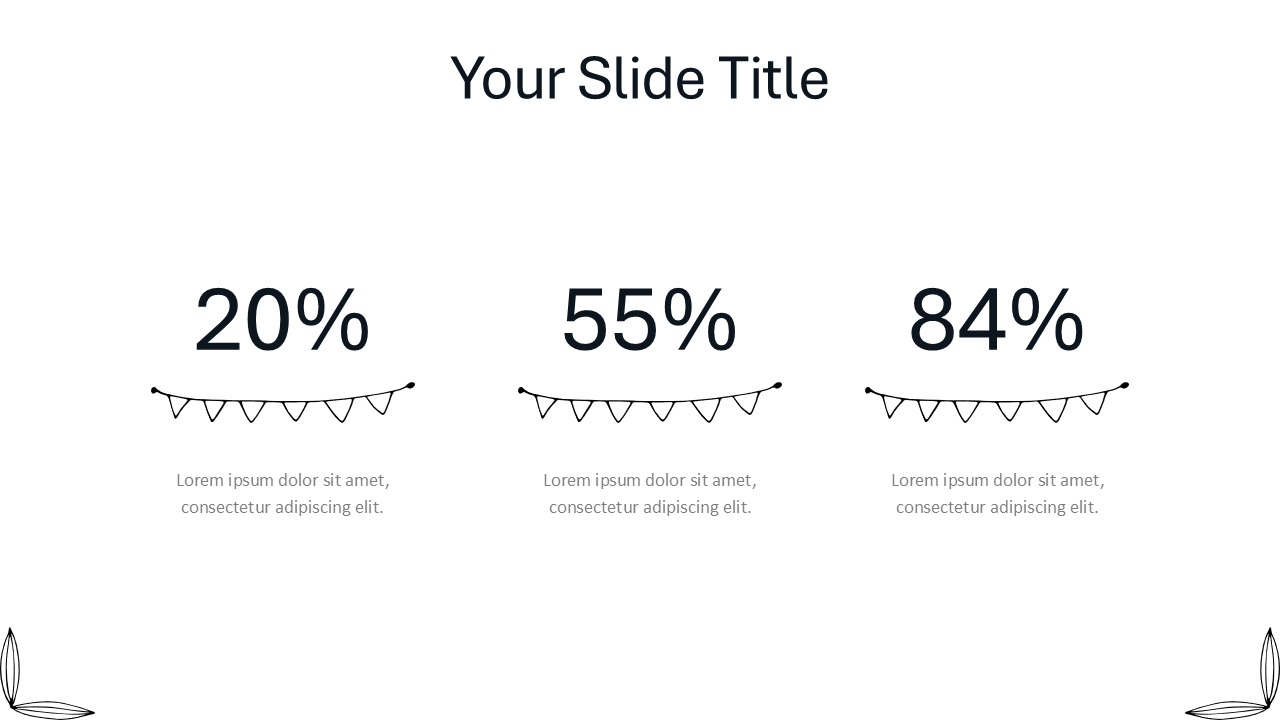Click 'consectetur adipiscing elit.' below 84%

coord(998,507)
